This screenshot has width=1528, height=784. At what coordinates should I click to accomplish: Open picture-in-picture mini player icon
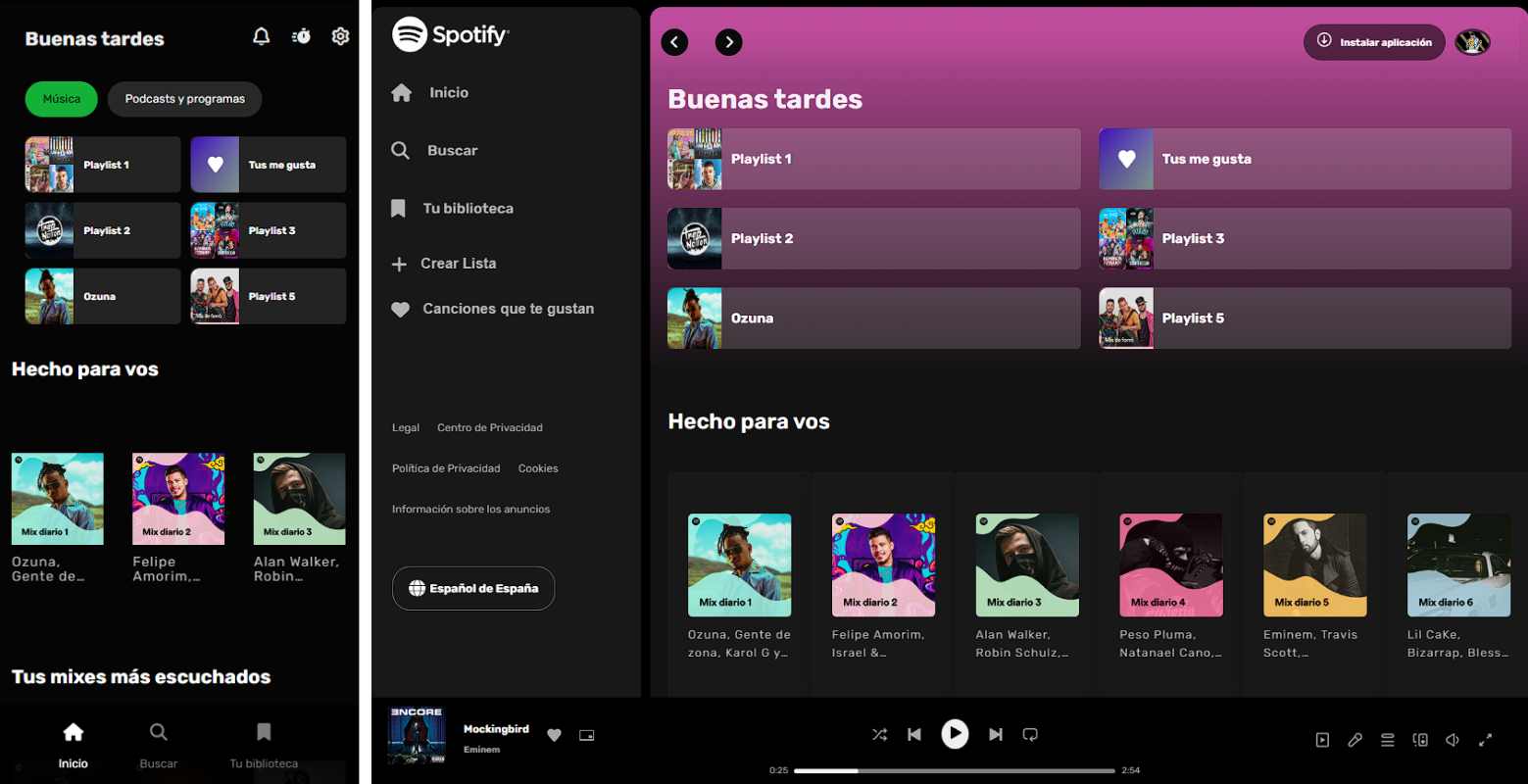tap(587, 735)
